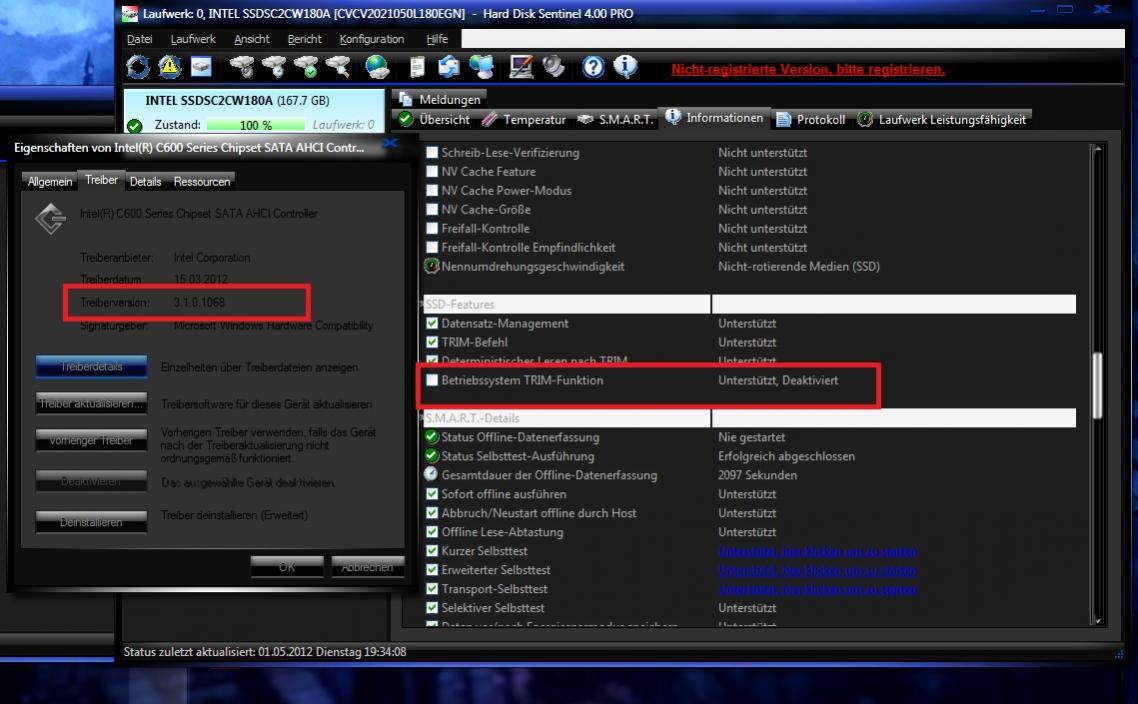Screen dimensions: 1138x704
Task: Toggle the TRIM-Befehl checkbox
Action: 432,342
